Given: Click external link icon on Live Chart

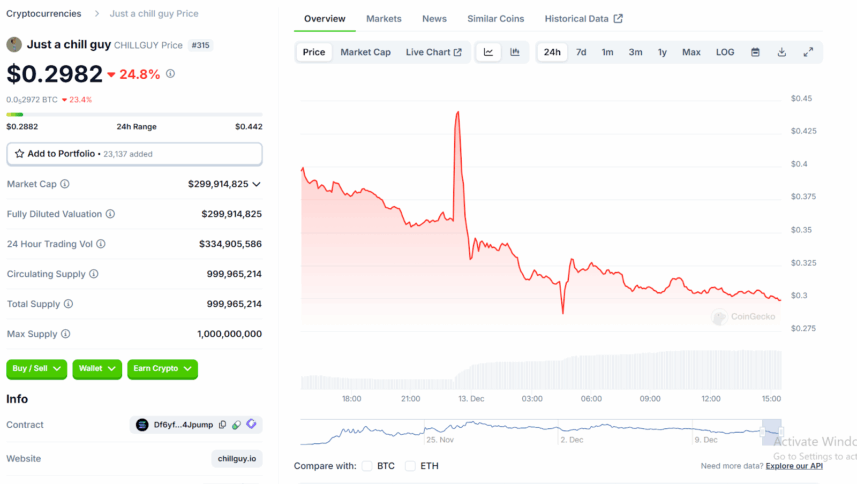Looking at the screenshot, I should click(458, 52).
